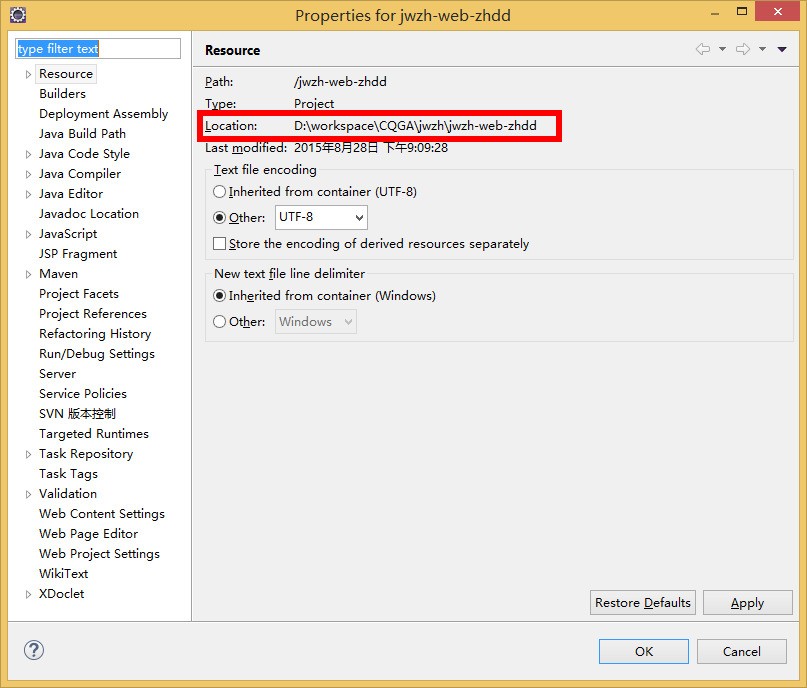Expand the Maven tree node
The image size is (807, 688).
(x=28, y=274)
